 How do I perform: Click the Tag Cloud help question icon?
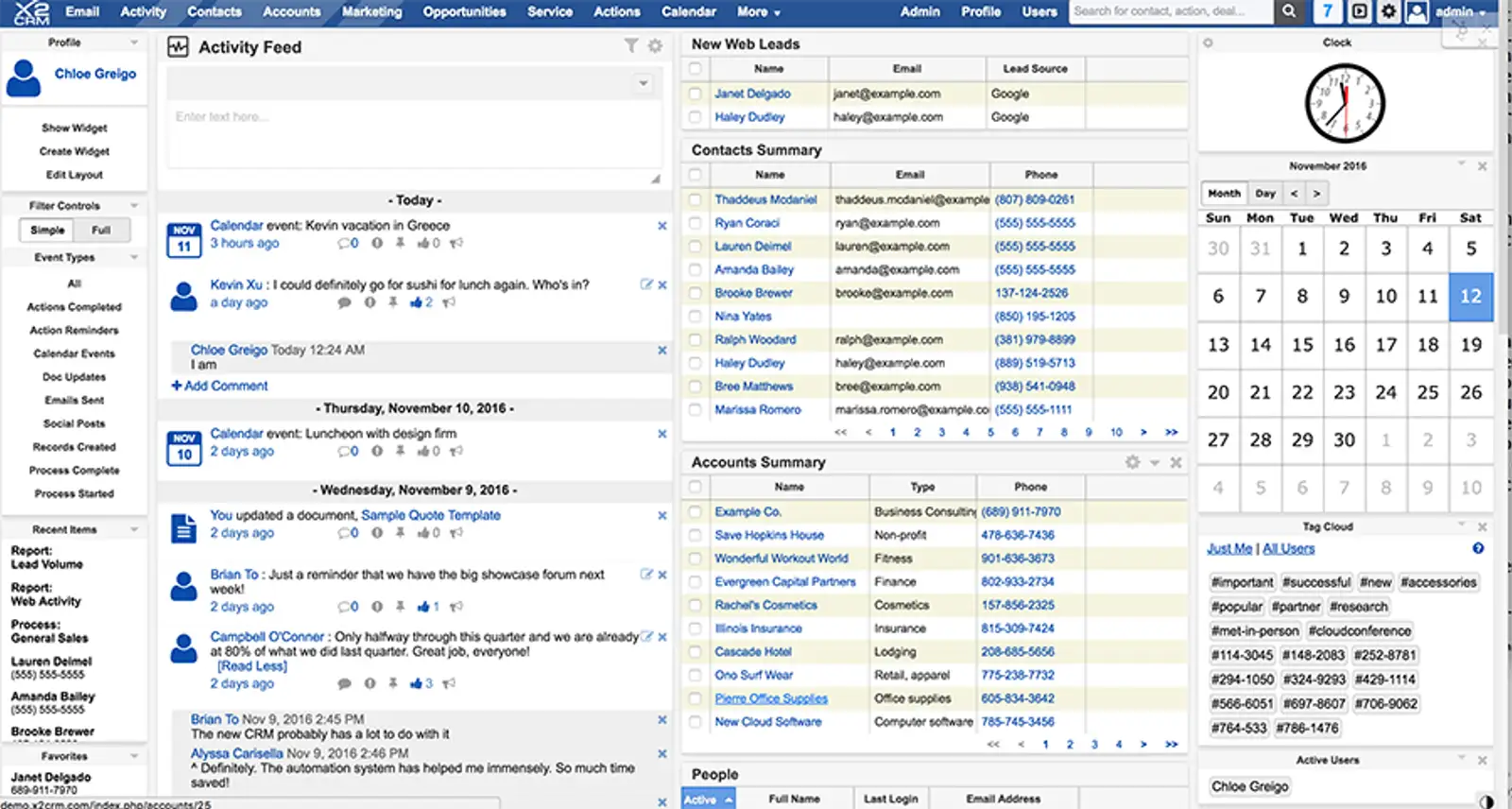1478,548
